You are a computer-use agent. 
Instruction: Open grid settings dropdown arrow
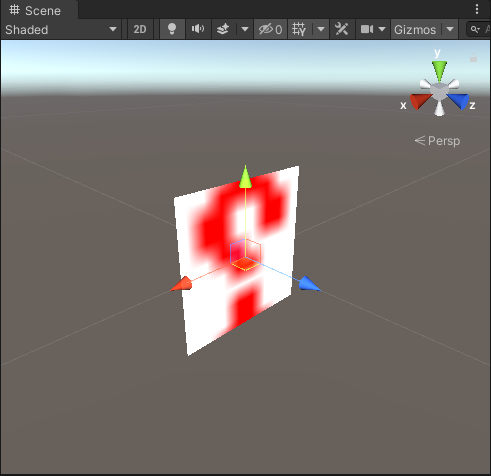(x=321, y=29)
